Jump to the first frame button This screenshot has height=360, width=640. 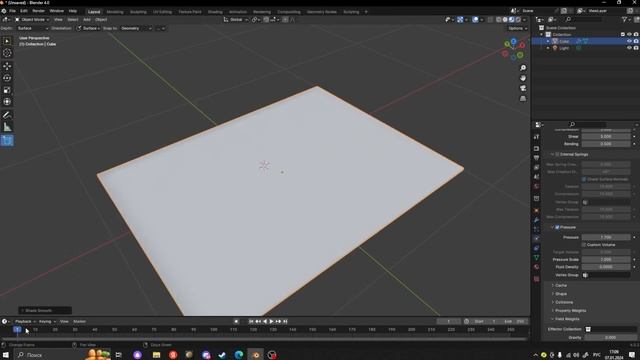pyautogui.click(x=251, y=322)
